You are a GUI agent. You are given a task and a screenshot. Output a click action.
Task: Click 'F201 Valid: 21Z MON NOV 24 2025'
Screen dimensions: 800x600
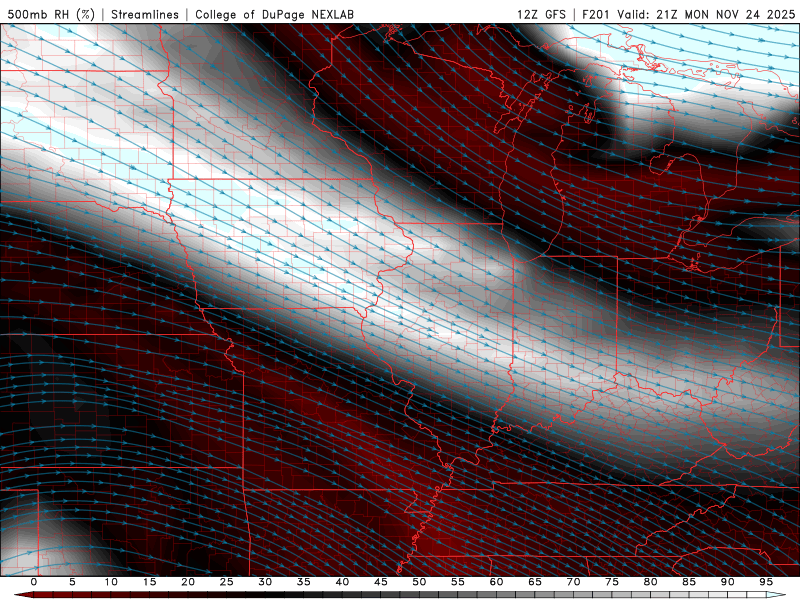click(689, 14)
